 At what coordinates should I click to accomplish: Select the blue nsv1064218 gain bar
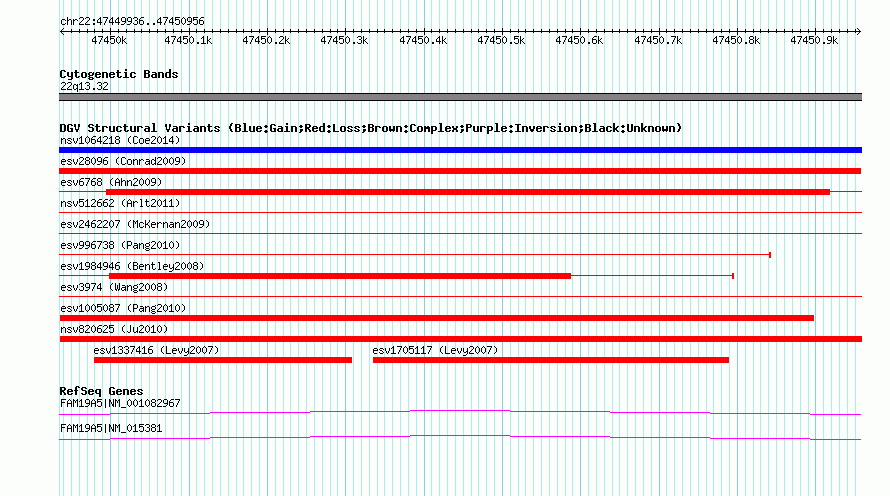click(460, 150)
